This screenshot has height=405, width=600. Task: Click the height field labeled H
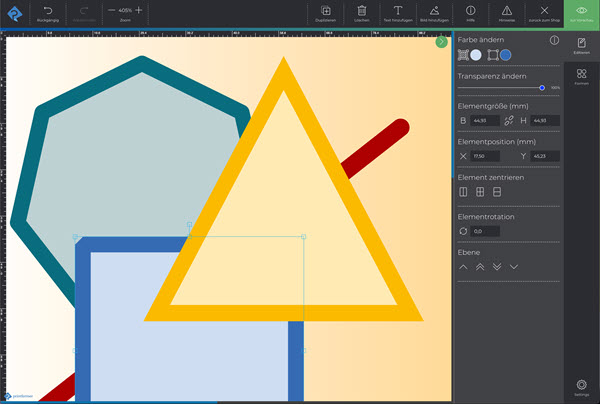click(545, 121)
